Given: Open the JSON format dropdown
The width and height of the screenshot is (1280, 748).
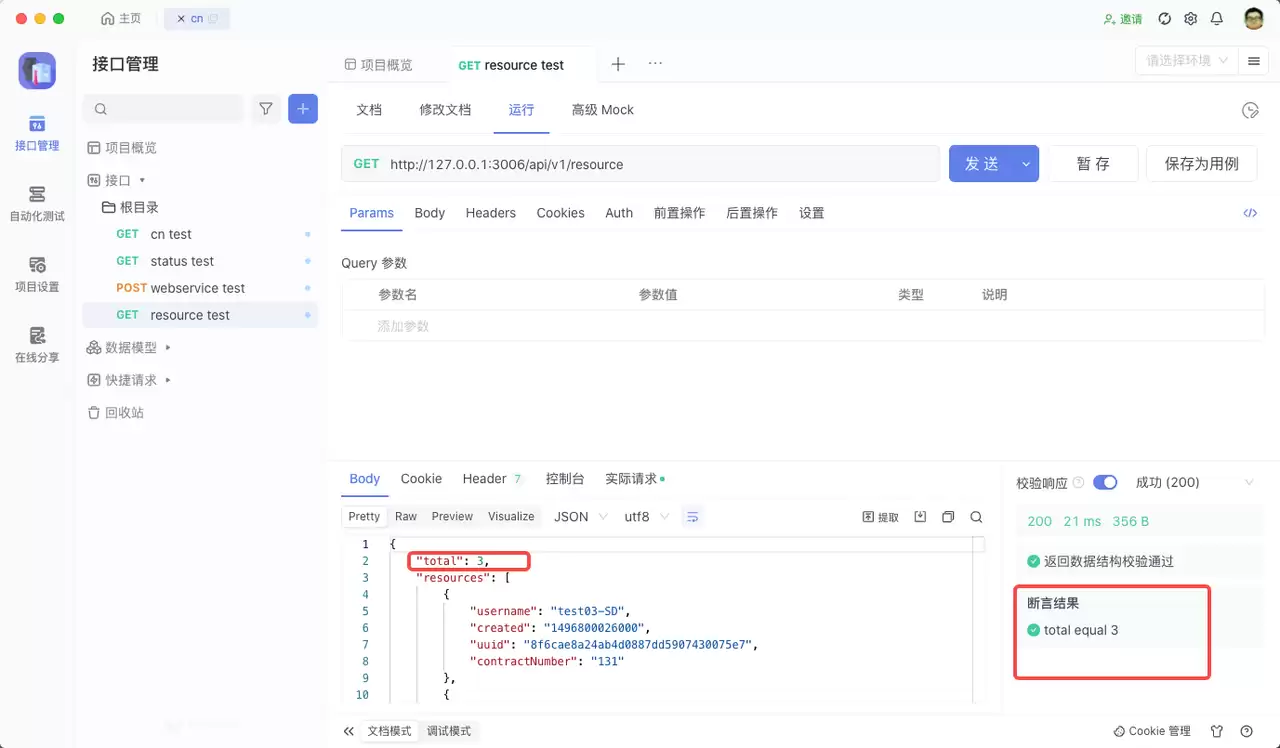Looking at the screenshot, I should pos(581,517).
